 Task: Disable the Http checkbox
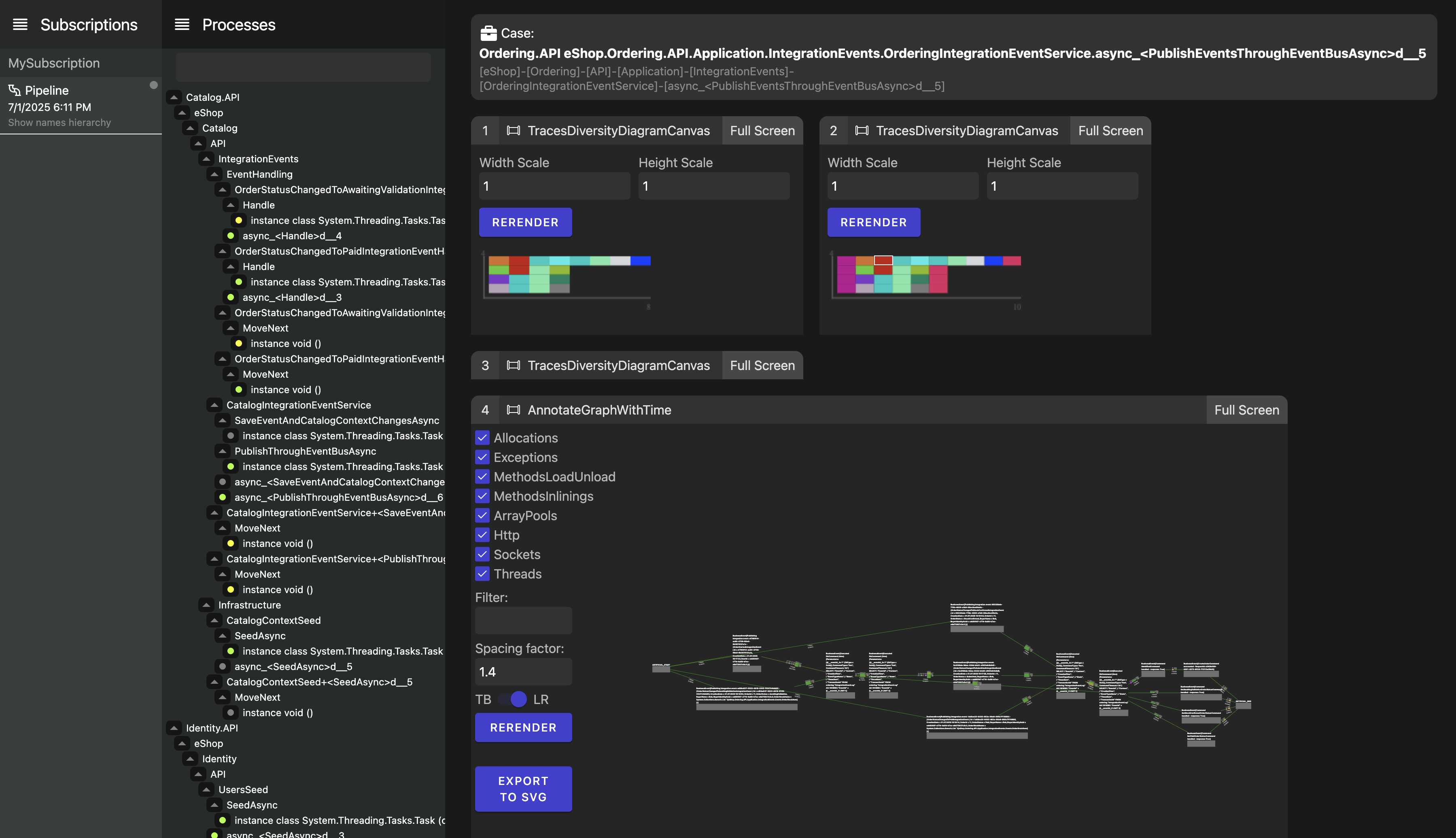click(482, 535)
